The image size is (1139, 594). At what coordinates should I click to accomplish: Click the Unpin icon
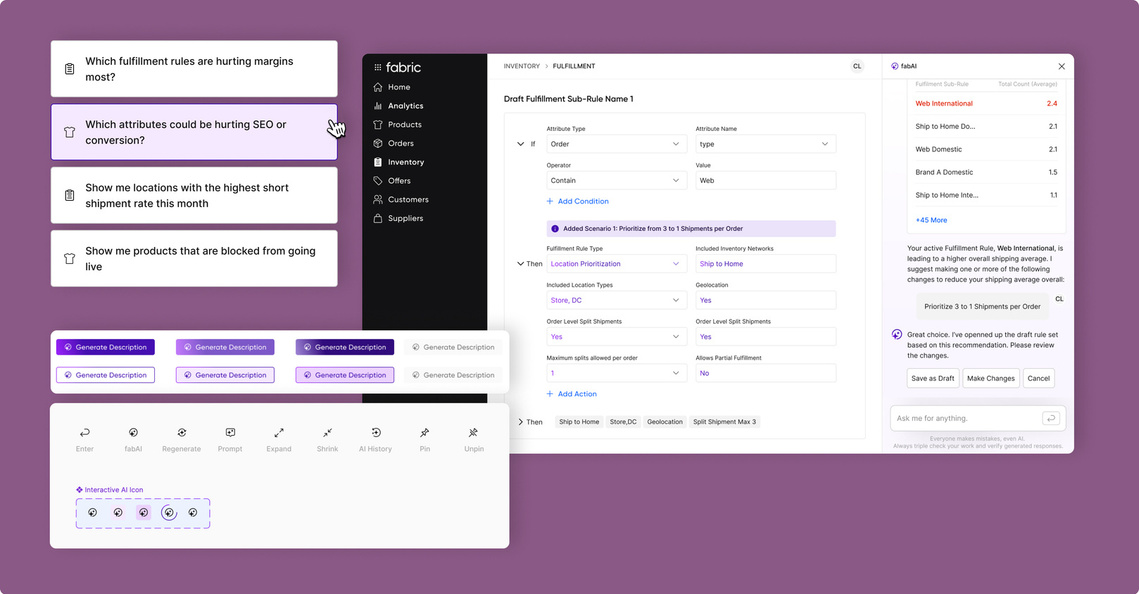click(474, 433)
